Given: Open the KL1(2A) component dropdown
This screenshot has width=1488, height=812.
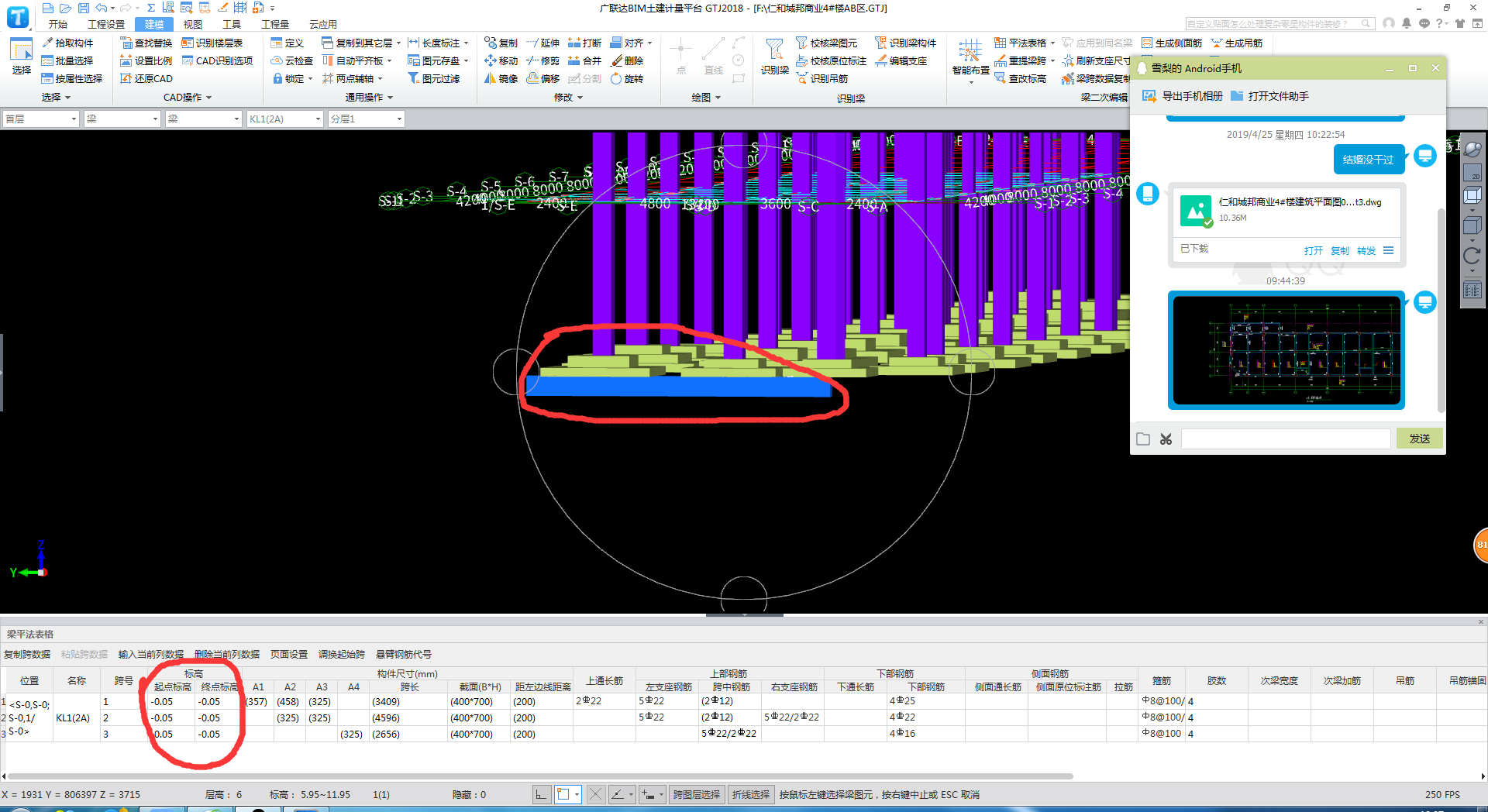Looking at the screenshot, I should click(x=284, y=119).
